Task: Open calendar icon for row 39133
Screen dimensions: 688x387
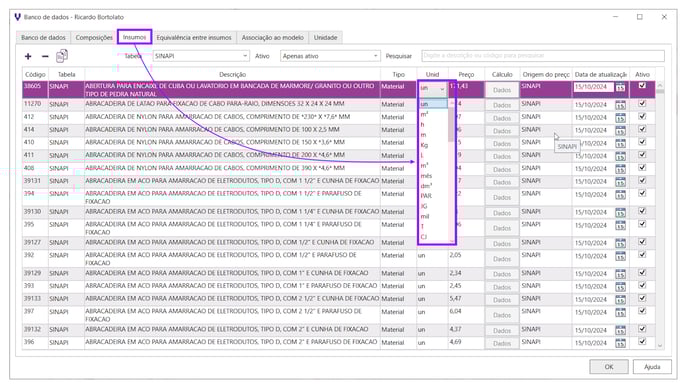Action: [620, 299]
